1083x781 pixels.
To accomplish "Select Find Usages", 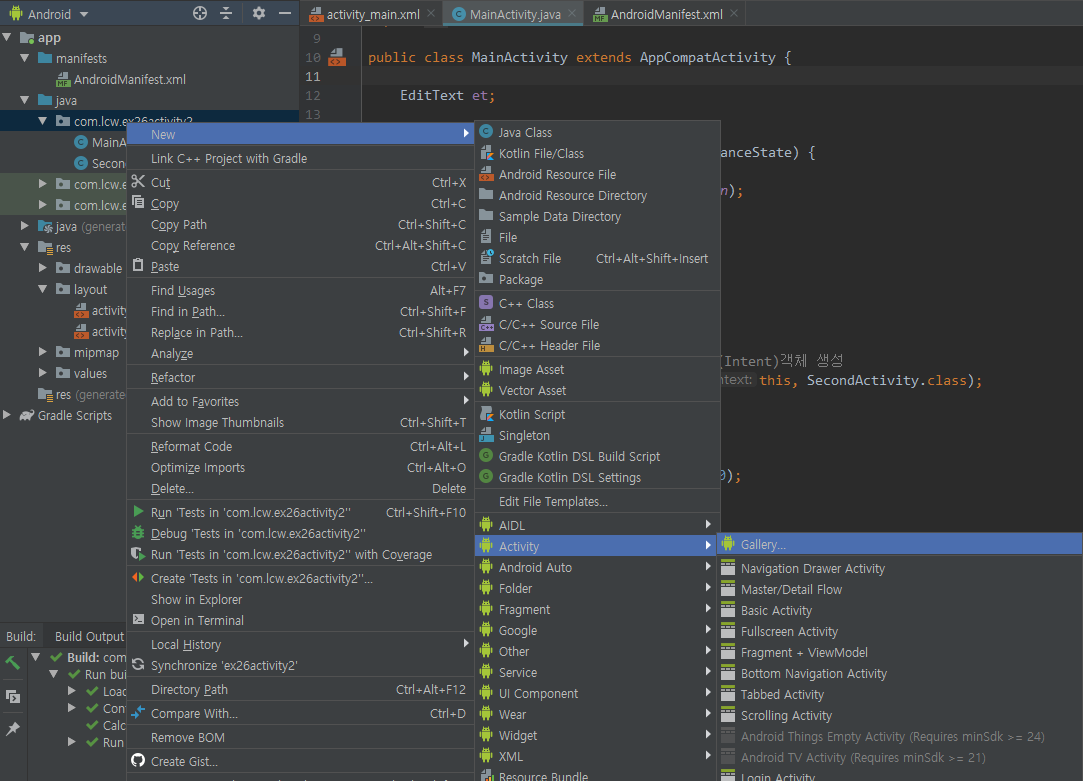I will click(x=300, y=291).
